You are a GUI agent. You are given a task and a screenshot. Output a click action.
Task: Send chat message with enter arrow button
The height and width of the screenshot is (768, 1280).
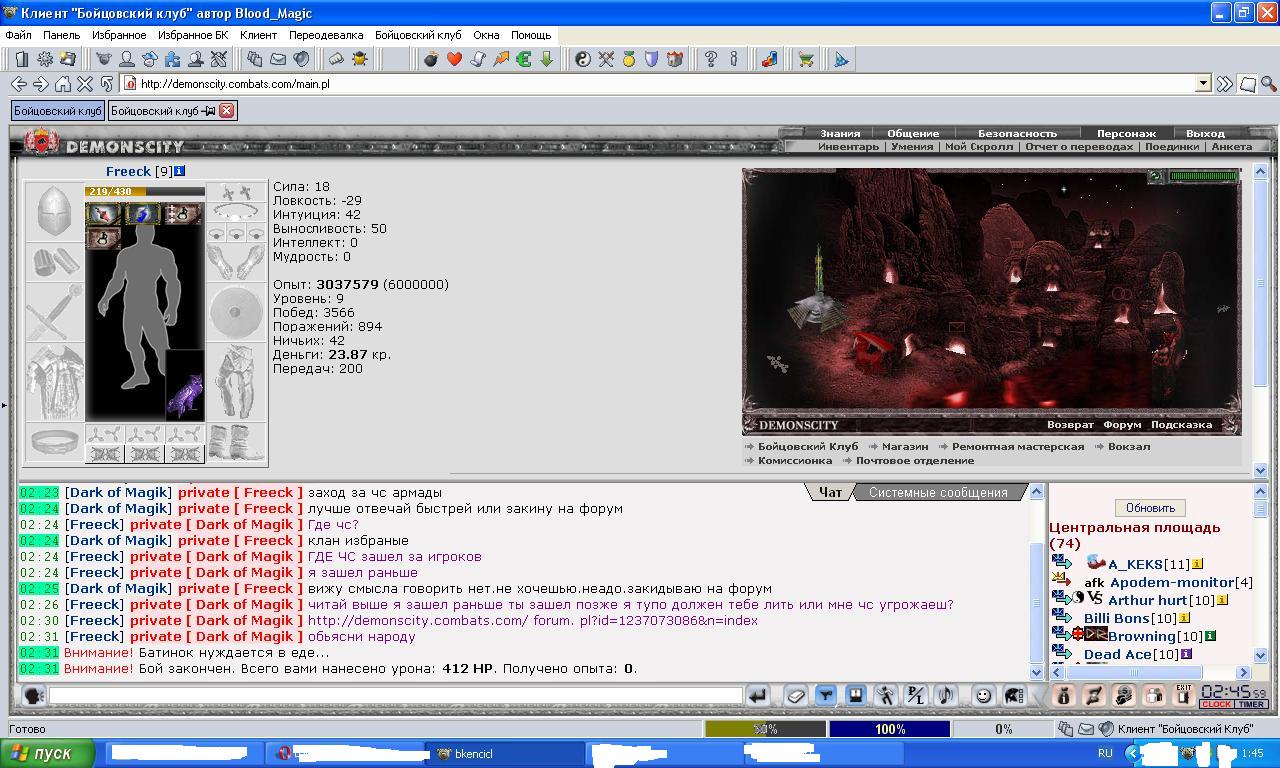(x=758, y=695)
